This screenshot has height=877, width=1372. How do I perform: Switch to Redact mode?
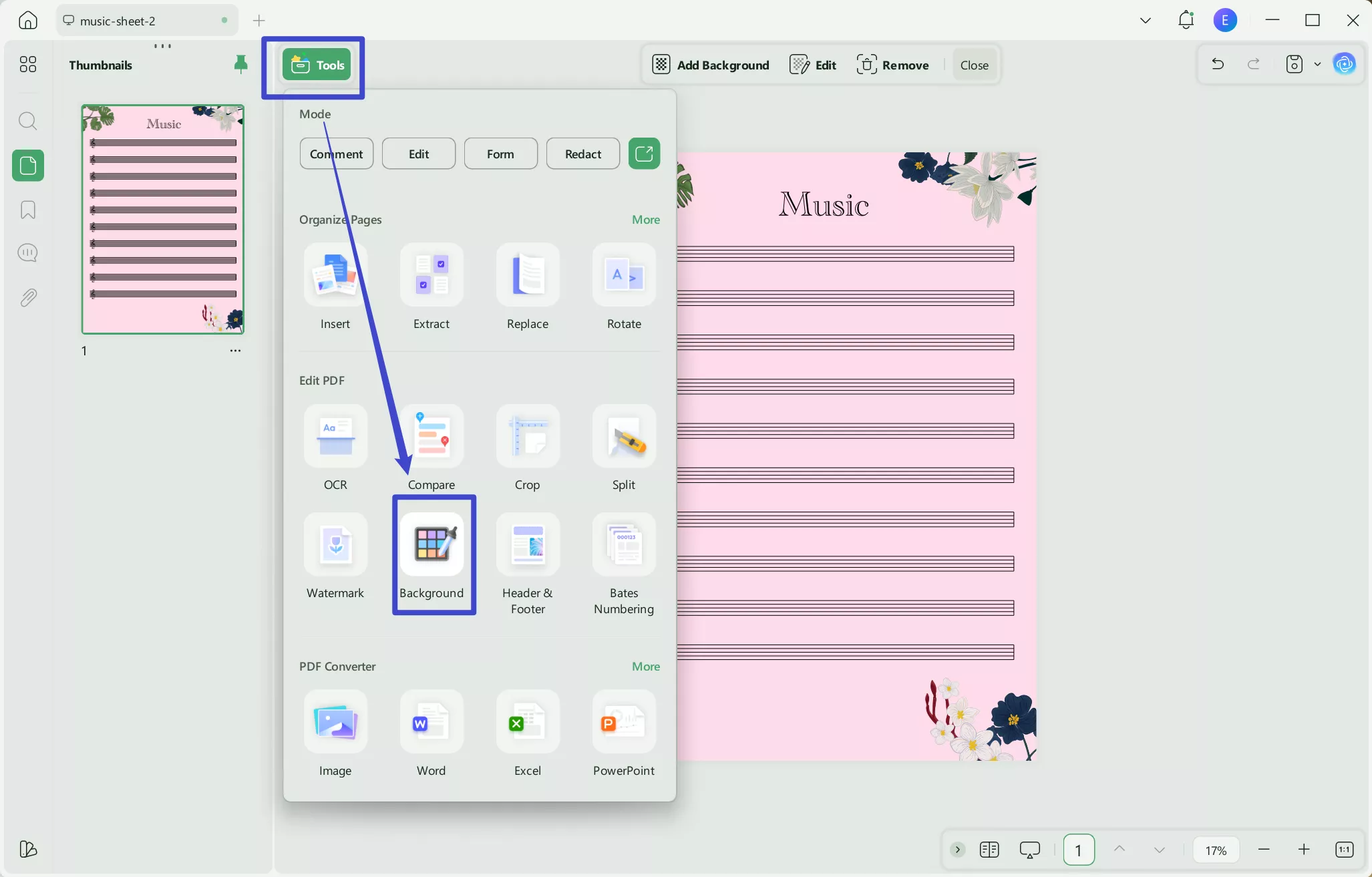(x=582, y=154)
